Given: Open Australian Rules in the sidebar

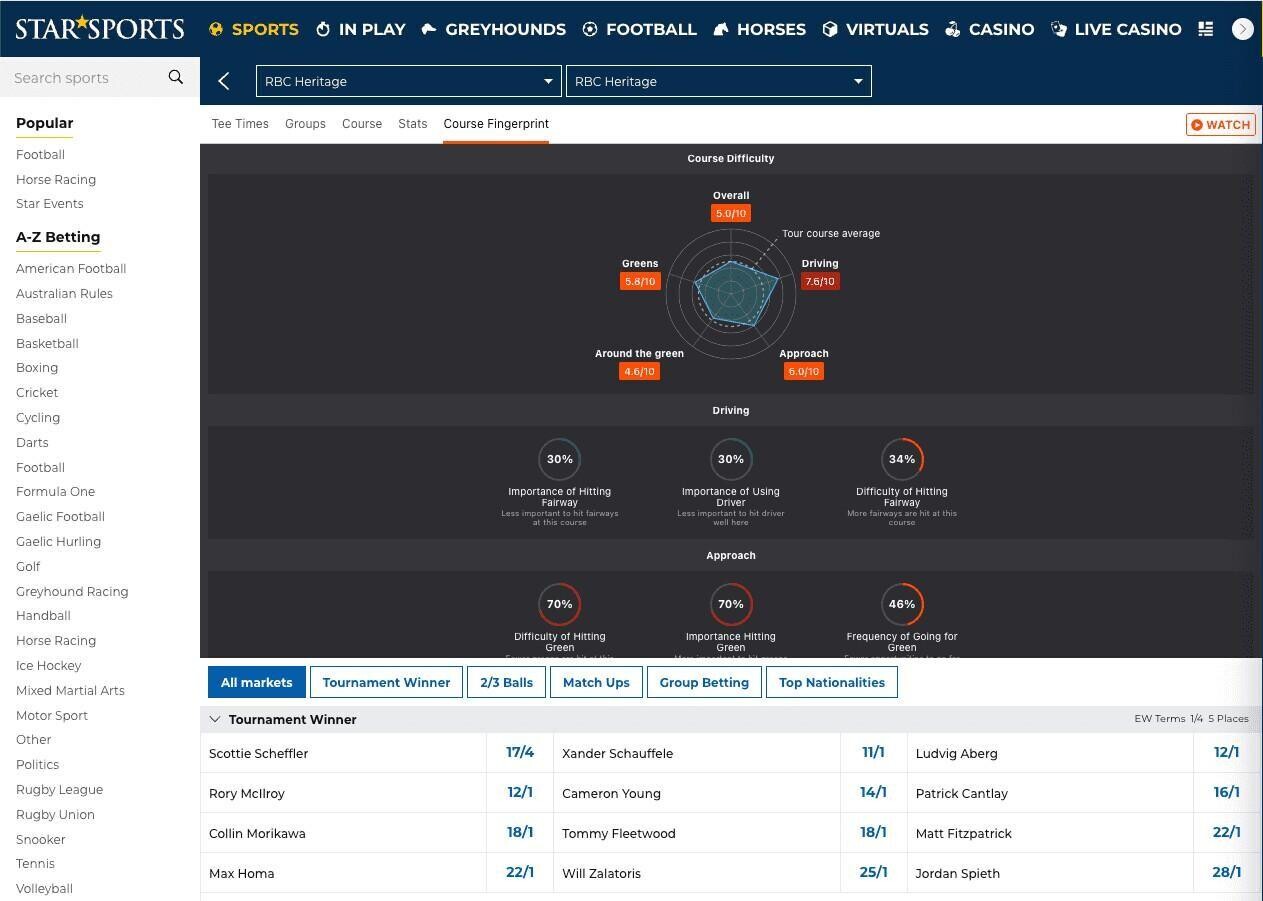Looking at the screenshot, I should click(64, 294).
